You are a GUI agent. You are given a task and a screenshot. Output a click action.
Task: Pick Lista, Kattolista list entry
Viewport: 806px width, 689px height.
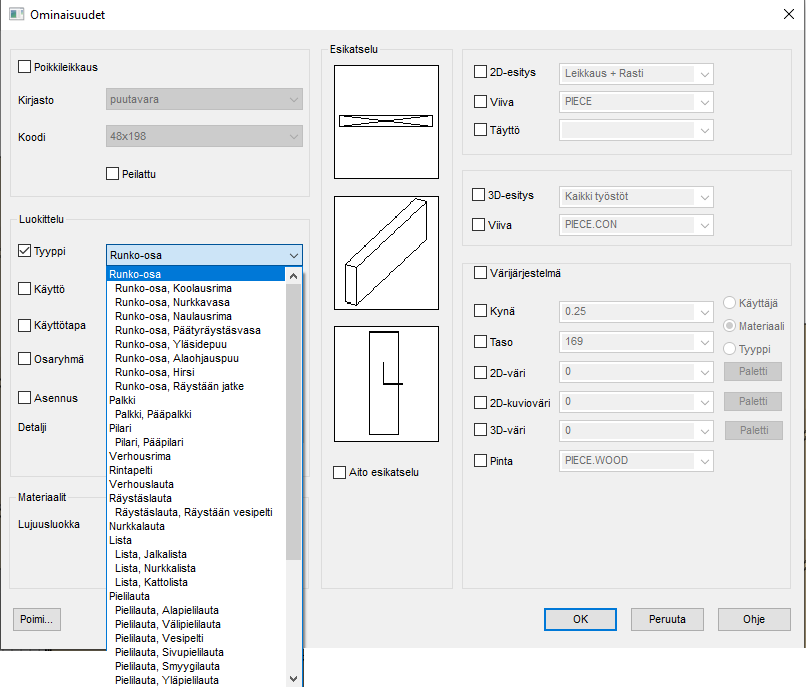click(151, 582)
